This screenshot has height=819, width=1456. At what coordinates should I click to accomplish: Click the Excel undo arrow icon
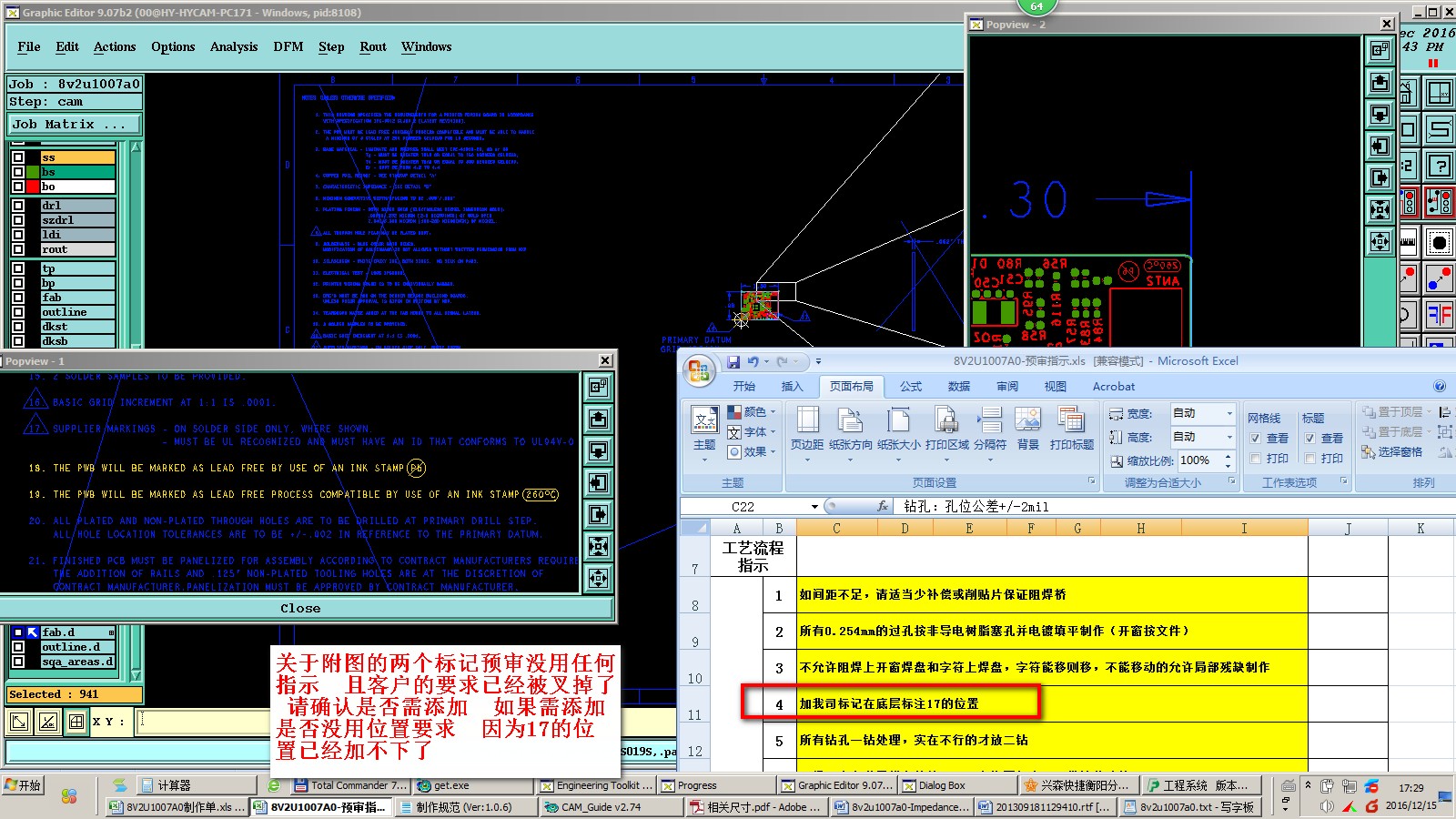(x=753, y=361)
